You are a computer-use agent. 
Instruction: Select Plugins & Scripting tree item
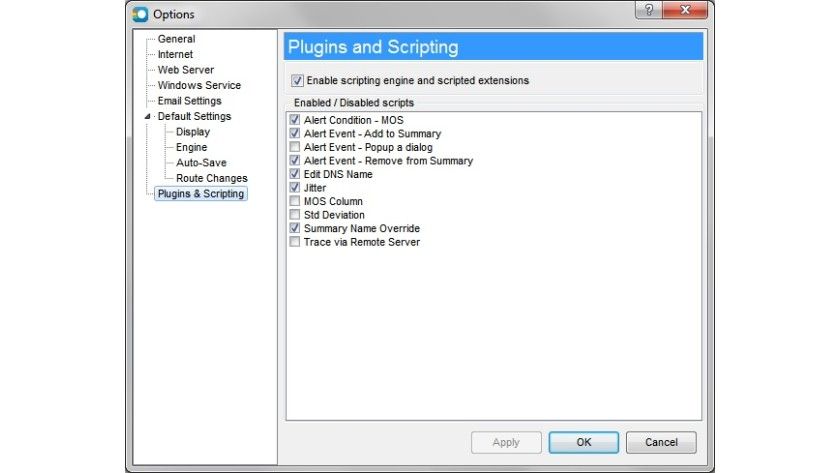coord(201,194)
